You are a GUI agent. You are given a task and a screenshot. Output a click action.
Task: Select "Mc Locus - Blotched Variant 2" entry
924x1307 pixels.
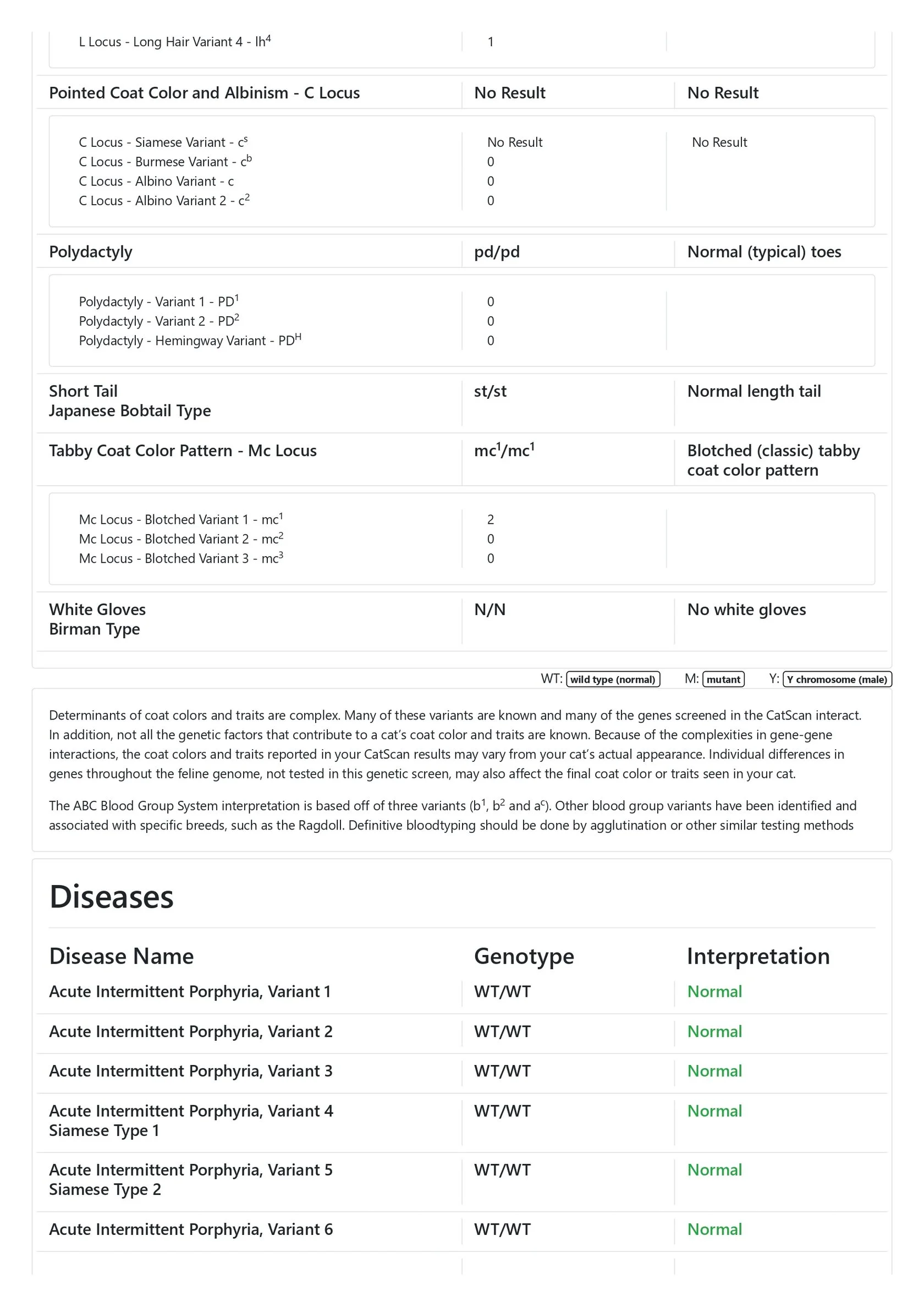180,539
